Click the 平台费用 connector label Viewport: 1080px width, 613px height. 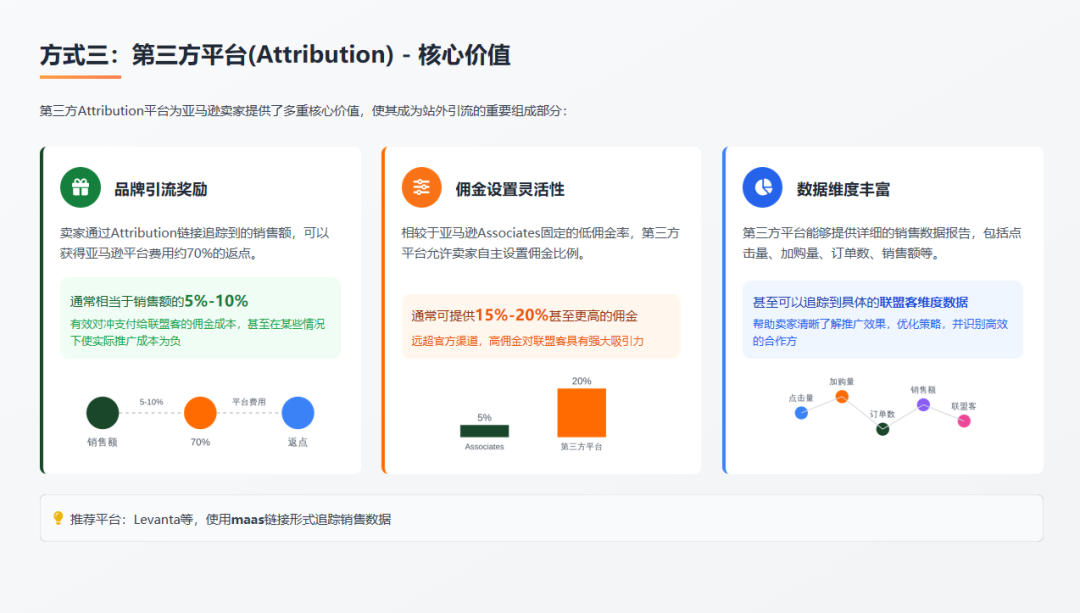click(249, 402)
